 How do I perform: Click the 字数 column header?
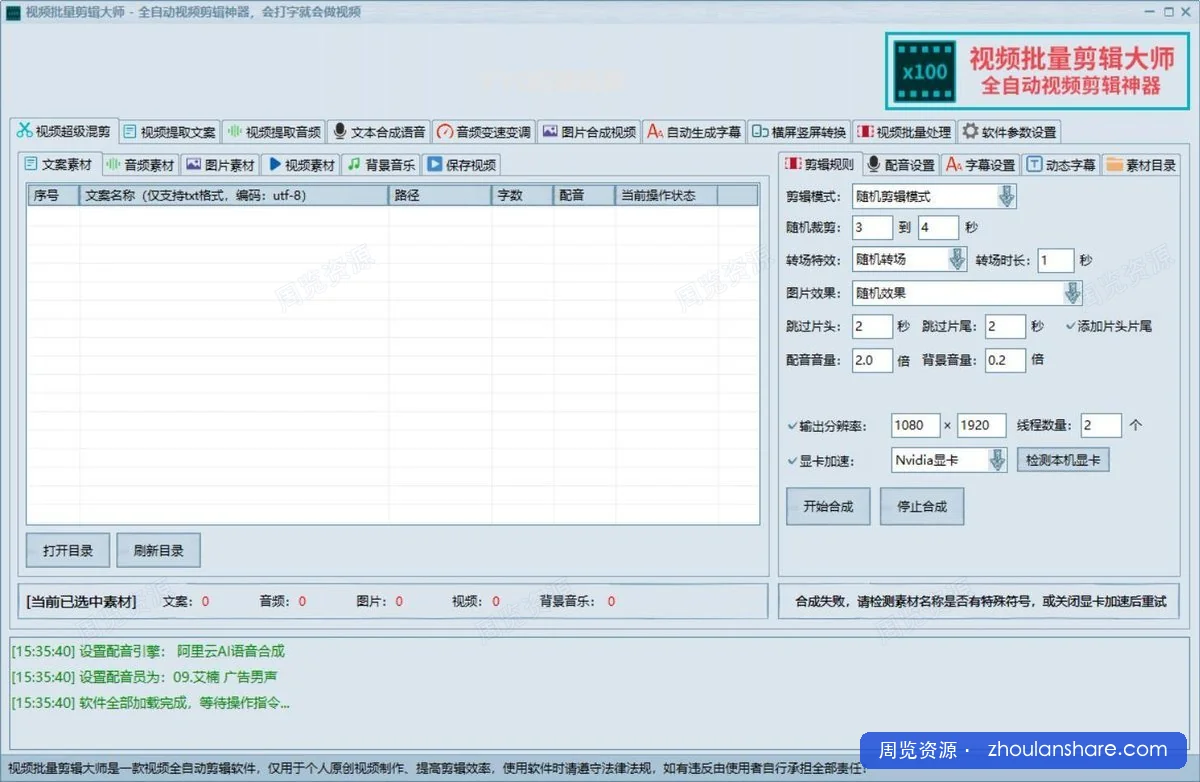pos(522,195)
